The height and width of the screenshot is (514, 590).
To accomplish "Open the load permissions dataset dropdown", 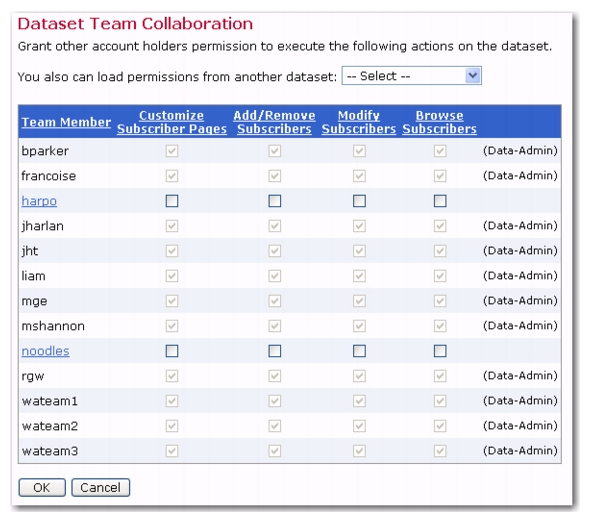I will pos(411,76).
